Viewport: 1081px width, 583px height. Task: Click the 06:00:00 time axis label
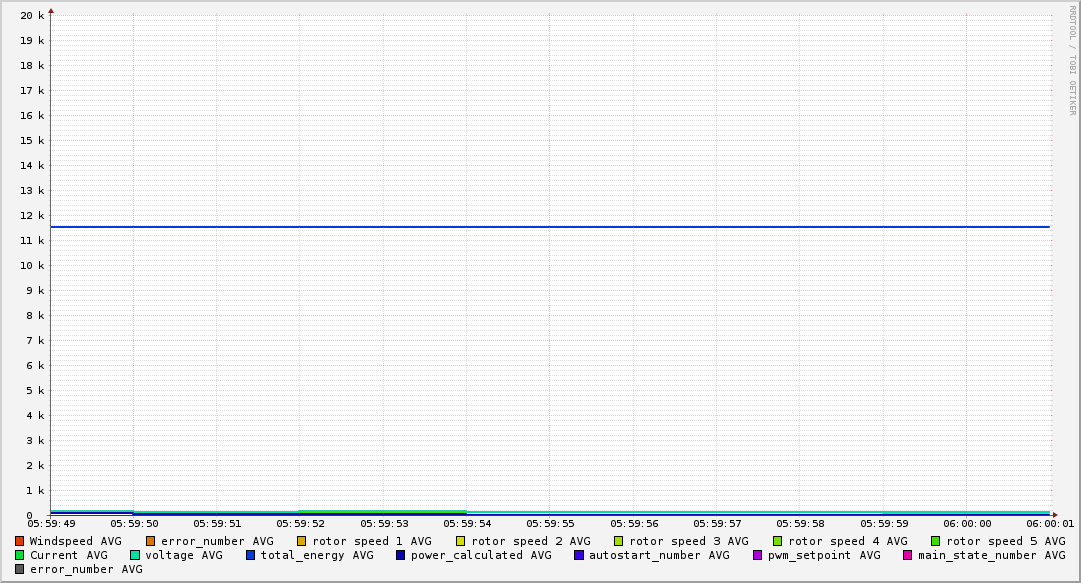pyautogui.click(x=967, y=523)
